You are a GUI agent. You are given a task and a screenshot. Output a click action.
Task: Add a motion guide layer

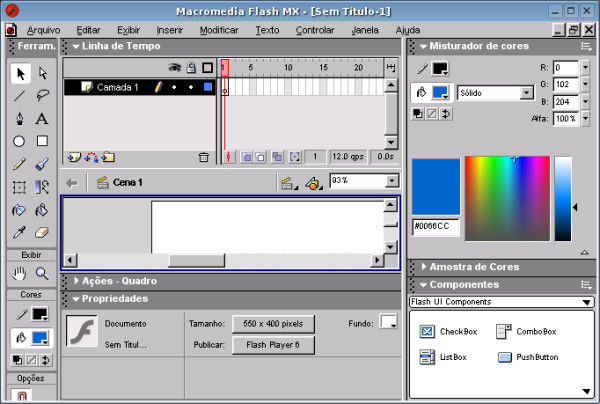click(91, 157)
